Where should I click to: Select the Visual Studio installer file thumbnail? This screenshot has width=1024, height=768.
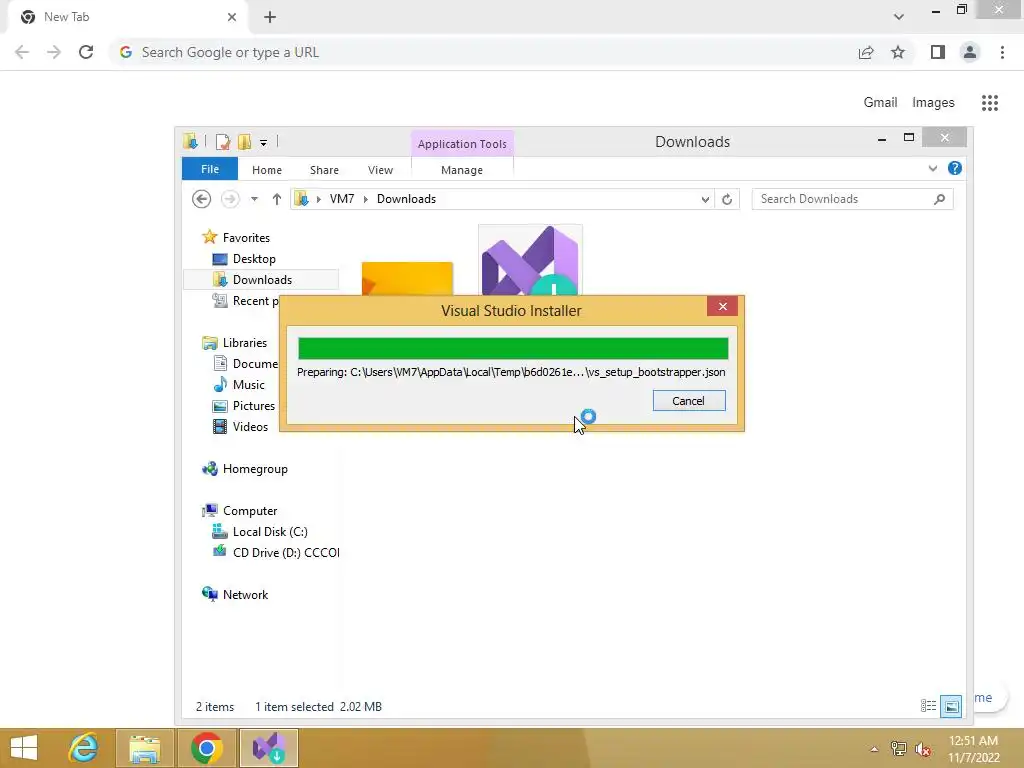click(530, 260)
